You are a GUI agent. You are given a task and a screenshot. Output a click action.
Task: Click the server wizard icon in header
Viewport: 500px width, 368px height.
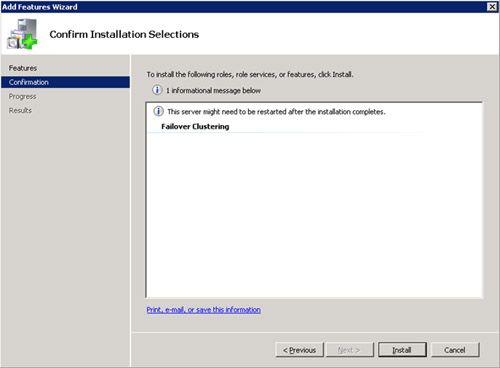[22, 34]
